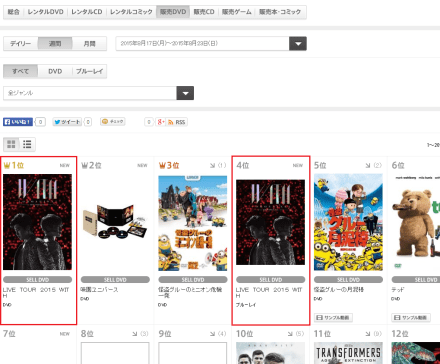Click the Twitter ツイート button

tap(67, 122)
